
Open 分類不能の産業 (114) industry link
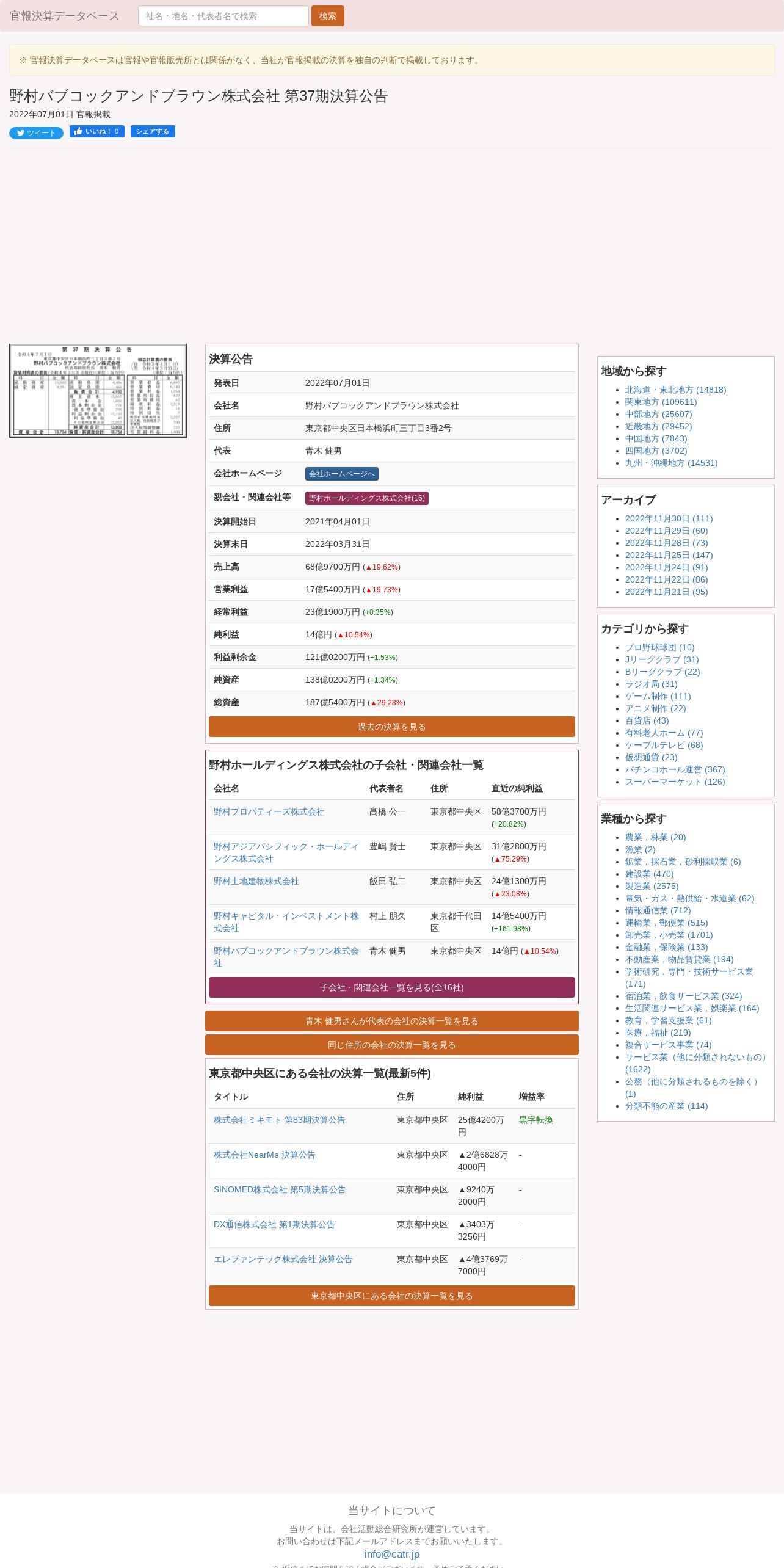(666, 1106)
